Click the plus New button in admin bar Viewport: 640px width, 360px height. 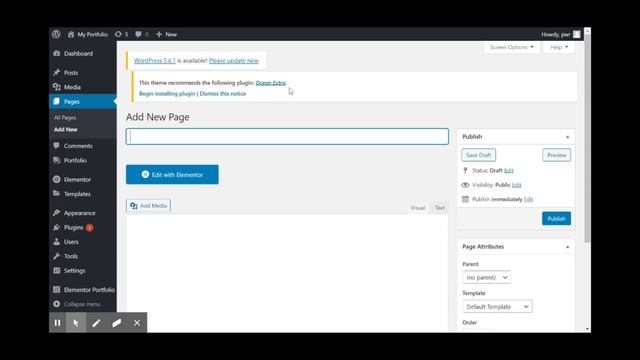pyautogui.click(x=167, y=34)
